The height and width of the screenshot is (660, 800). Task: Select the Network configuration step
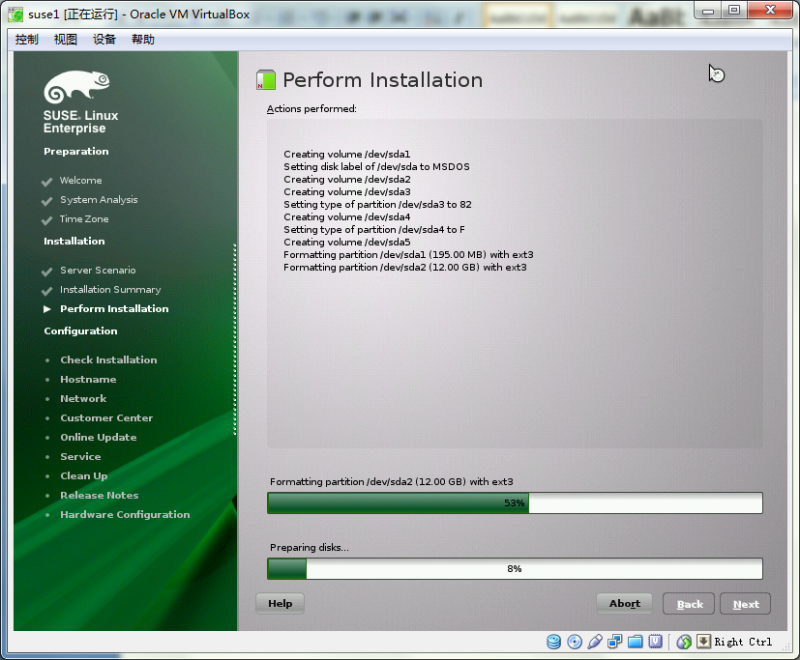click(83, 398)
